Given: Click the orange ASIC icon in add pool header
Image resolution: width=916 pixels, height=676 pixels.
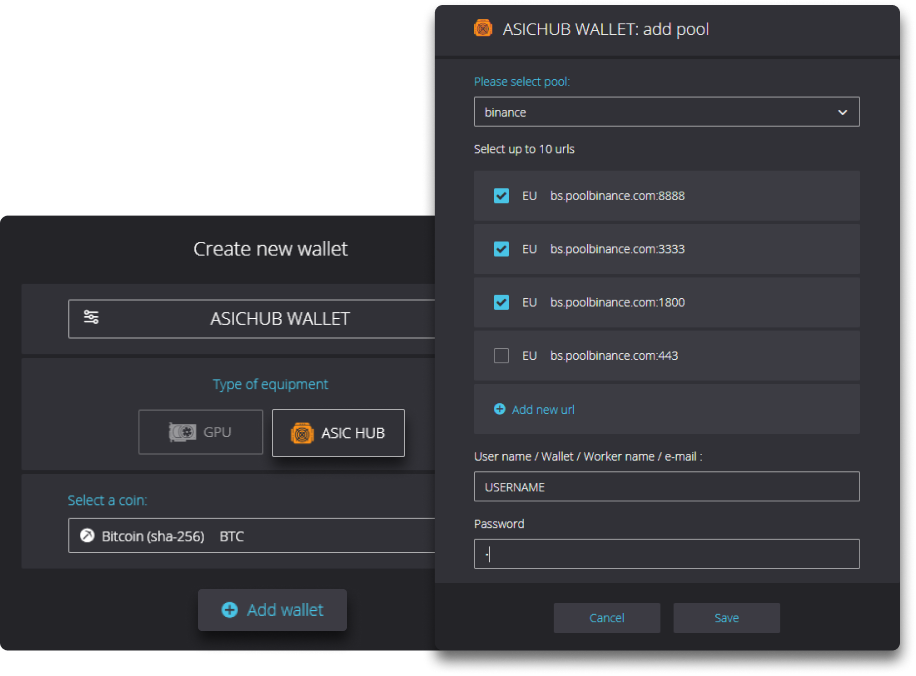Looking at the screenshot, I should pos(483,28).
